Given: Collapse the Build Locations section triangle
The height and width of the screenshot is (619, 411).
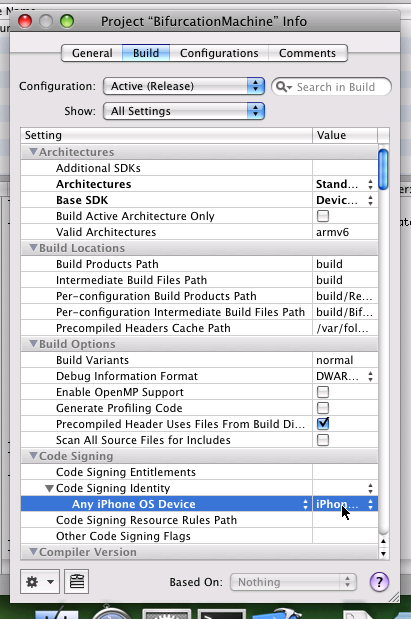Looking at the screenshot, I should pyautogui.click(x=34, y=248).
